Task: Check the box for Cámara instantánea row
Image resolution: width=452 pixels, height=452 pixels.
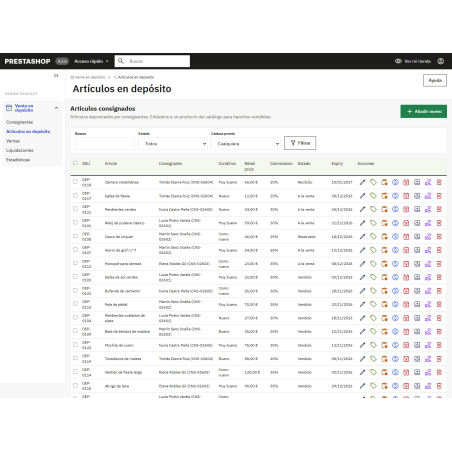Action: click(75, 182)
